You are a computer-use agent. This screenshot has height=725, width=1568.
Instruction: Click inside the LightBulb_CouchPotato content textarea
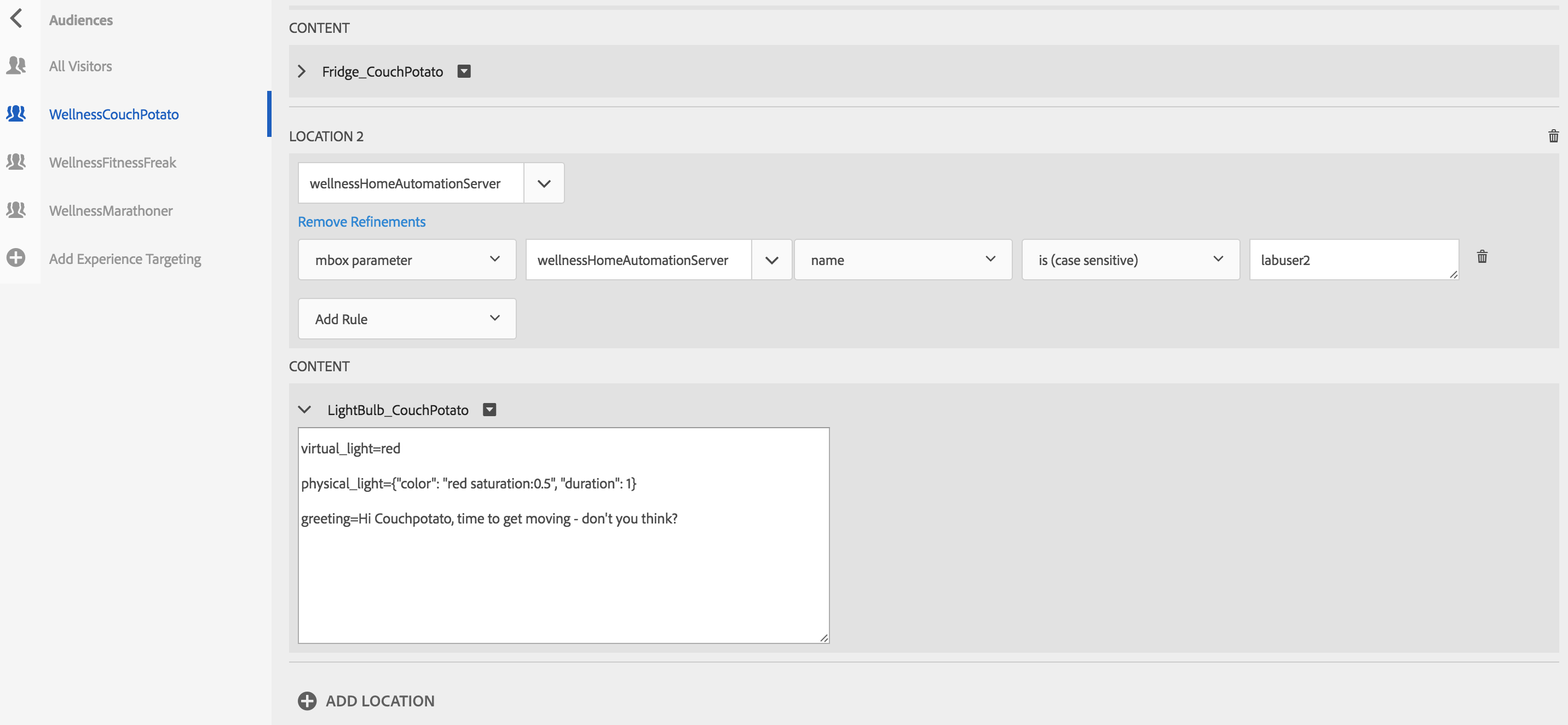coord(563,578)
